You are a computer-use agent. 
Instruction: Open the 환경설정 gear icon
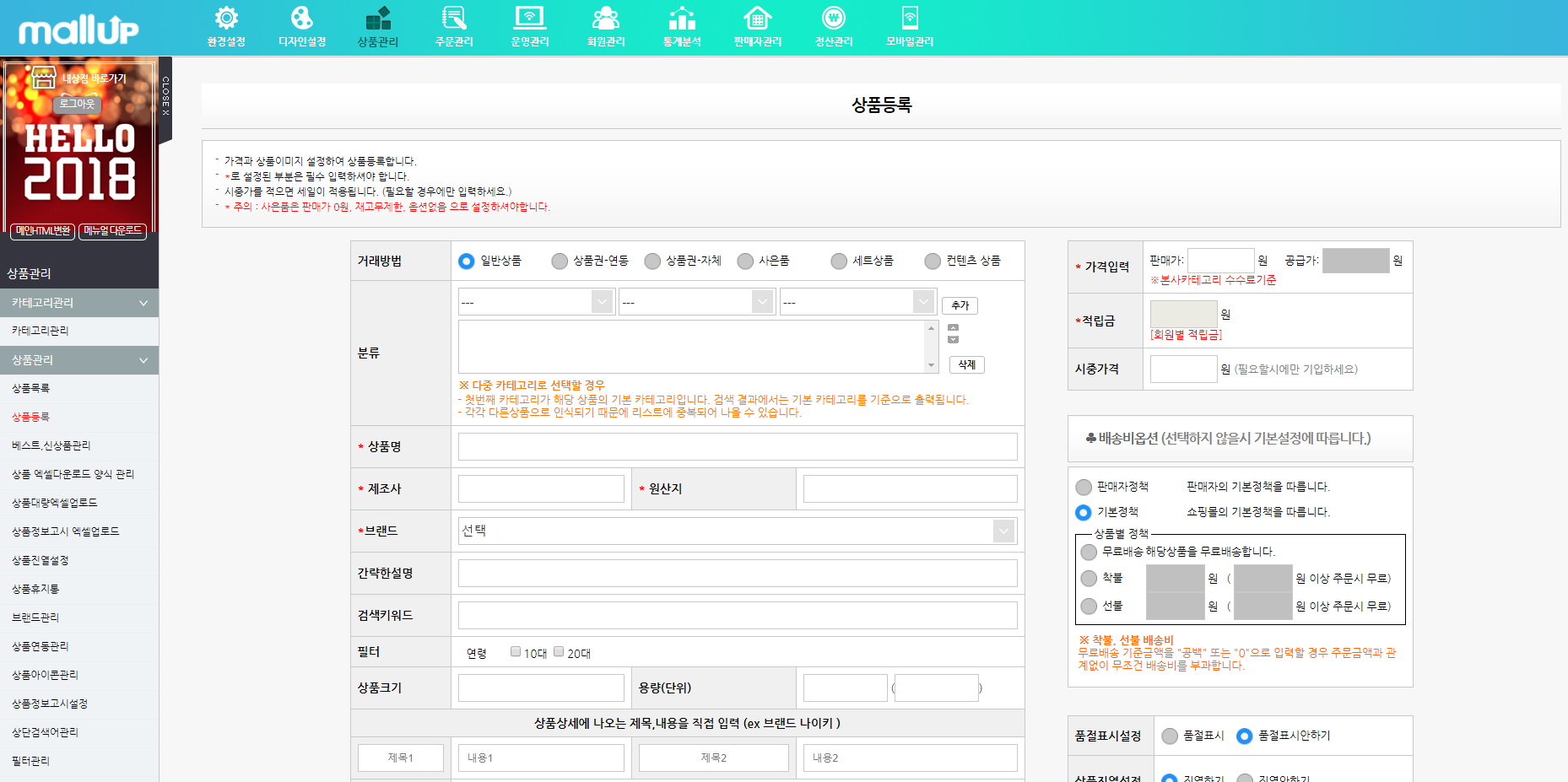click(226, 19)
